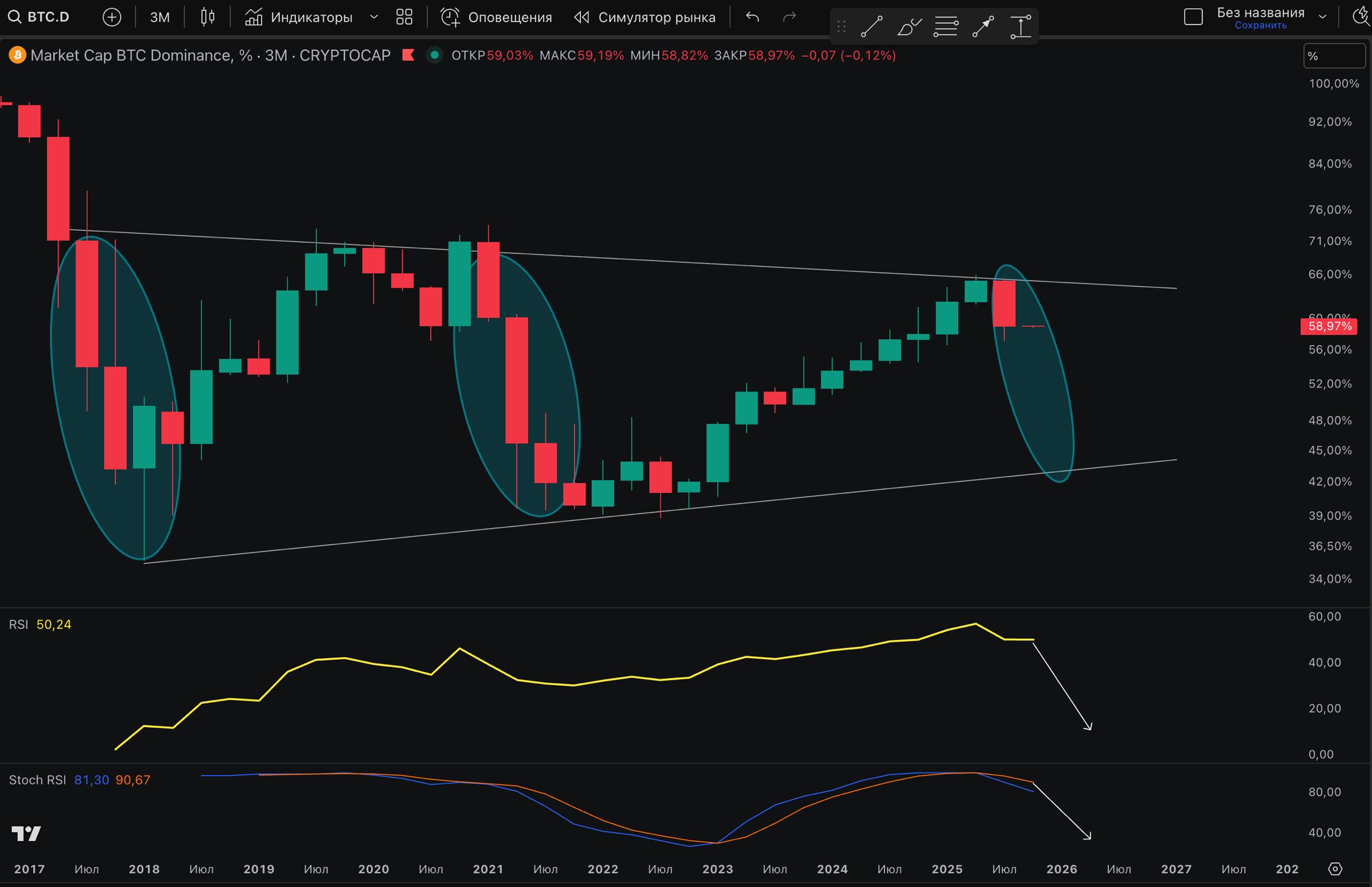Toggle the layout square checkbox icon

coord(1194,17)
